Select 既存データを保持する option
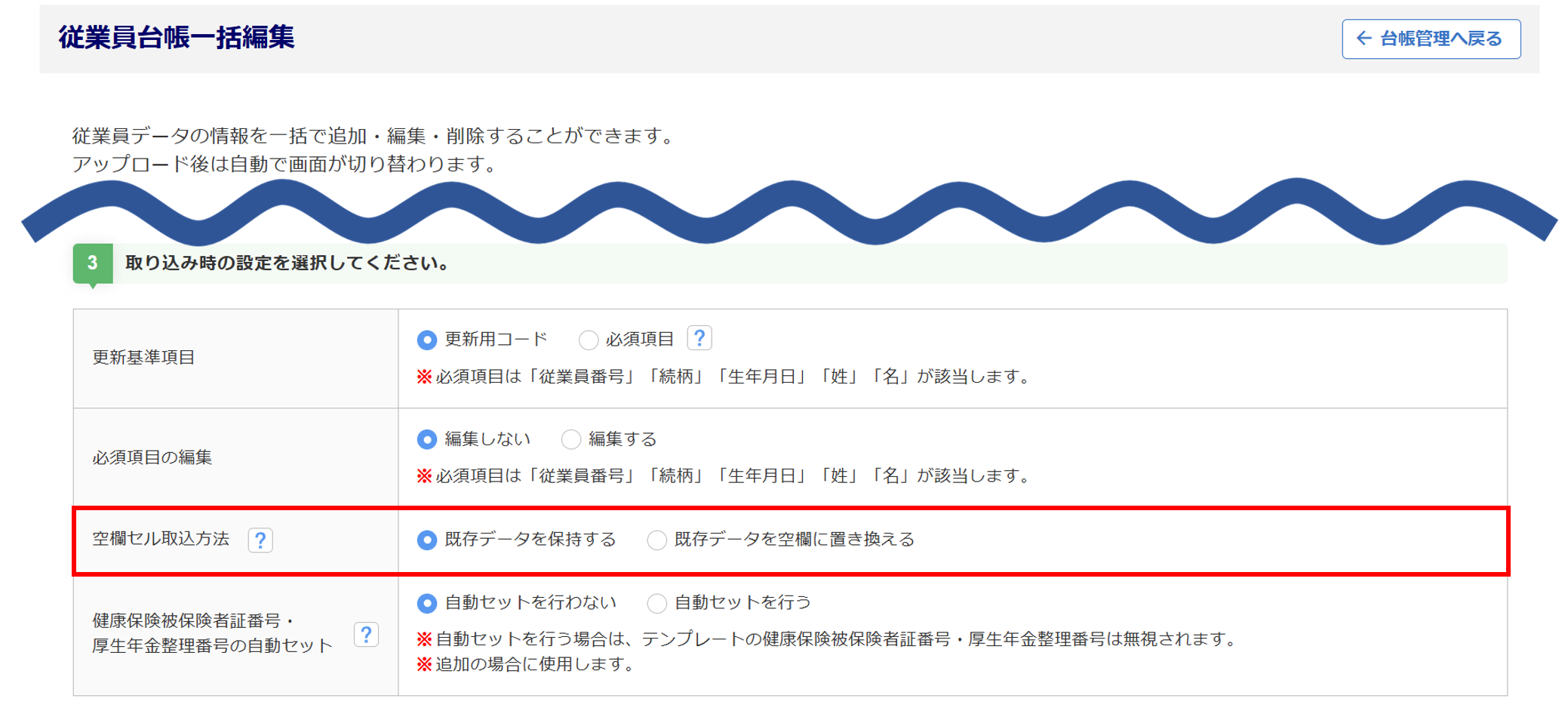The image size is (1568, 717). click(427, 540)
